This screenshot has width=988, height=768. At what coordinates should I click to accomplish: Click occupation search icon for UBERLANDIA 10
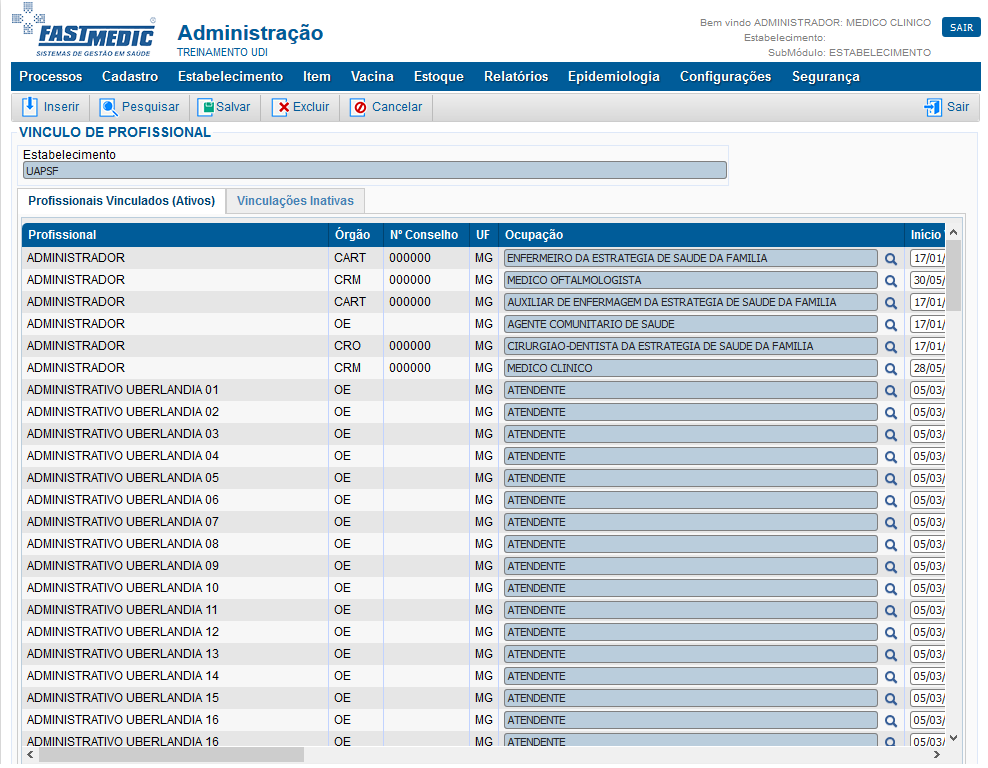pyautogui.click(x=890, y=589)
